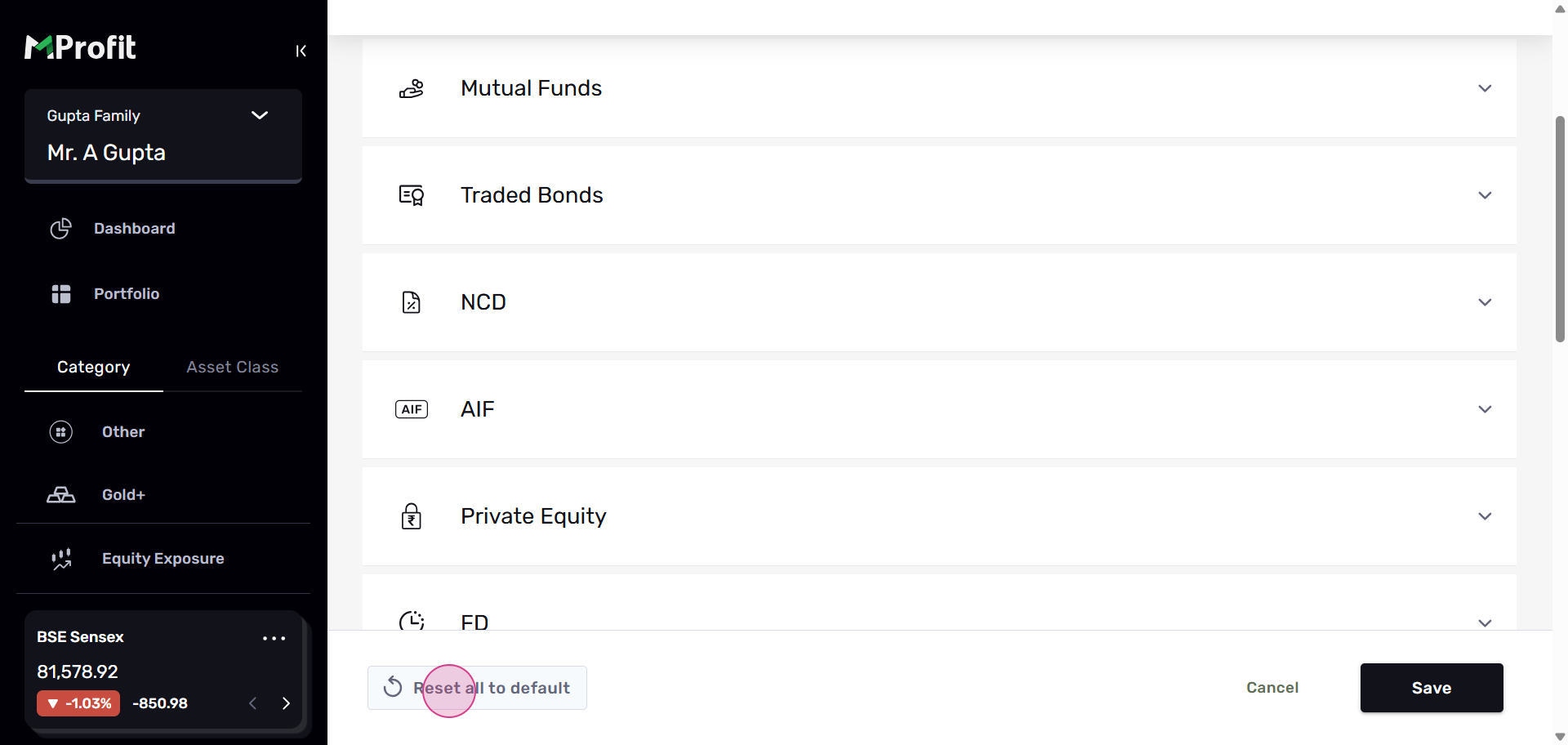Go to the previous market index
This screenshot has width=1568, height=745.
point(253,703)
